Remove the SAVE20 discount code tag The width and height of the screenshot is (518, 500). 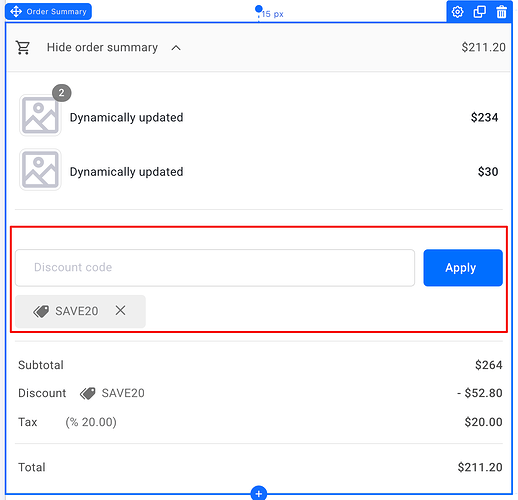(x=120, y=311)
